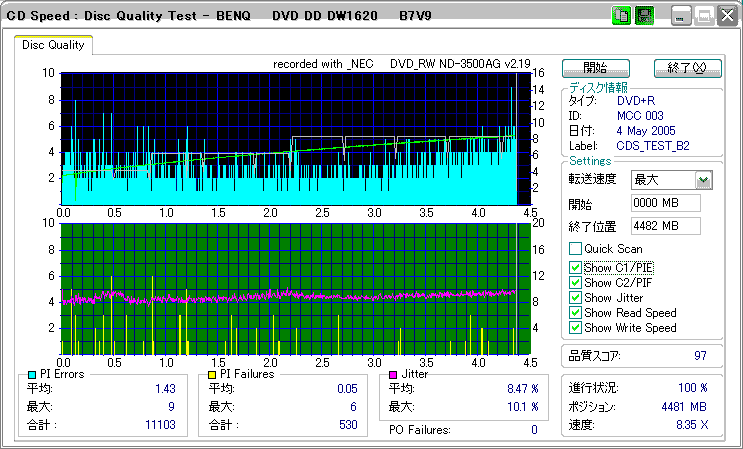The width and height of the screenshot is (743, 449).
Task: Minimize the CD Speed window
Action: tap(682, 16)
